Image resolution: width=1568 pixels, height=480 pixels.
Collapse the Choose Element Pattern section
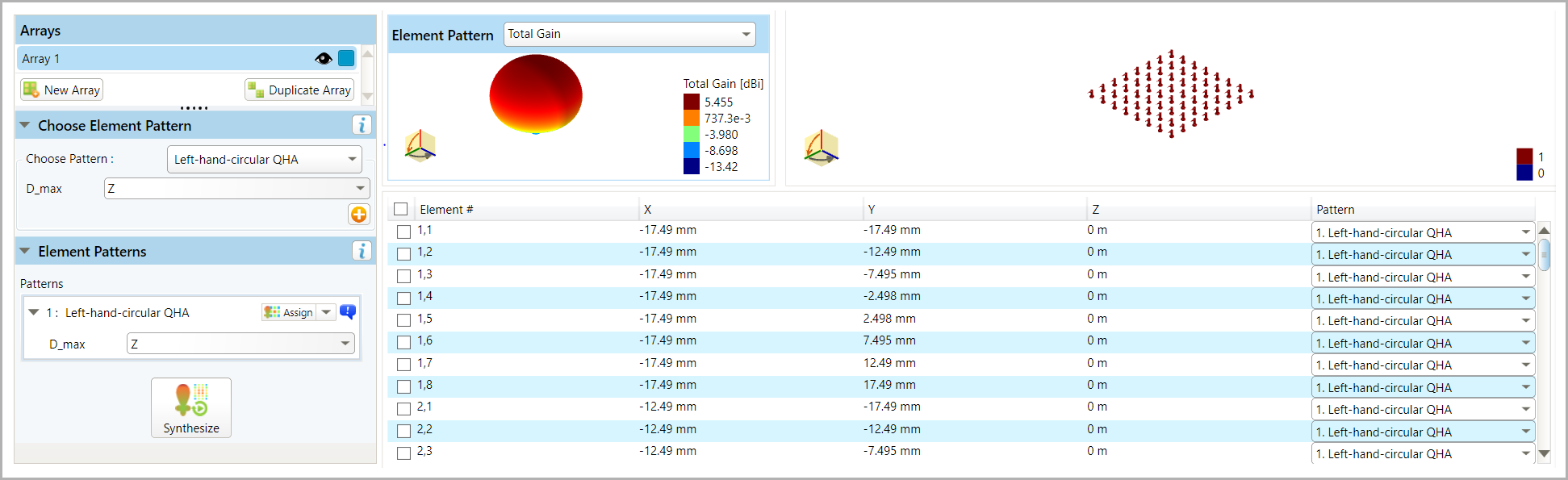point(24,125)
